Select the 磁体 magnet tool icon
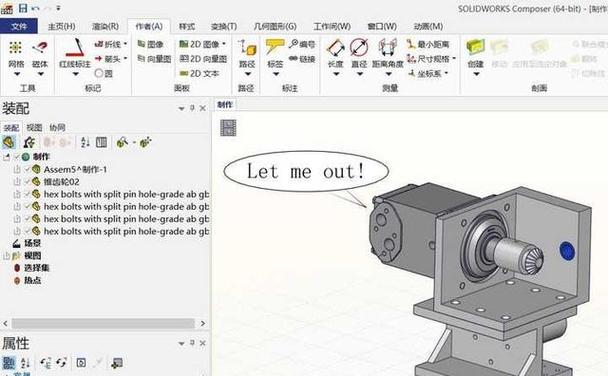 point(40,48)
